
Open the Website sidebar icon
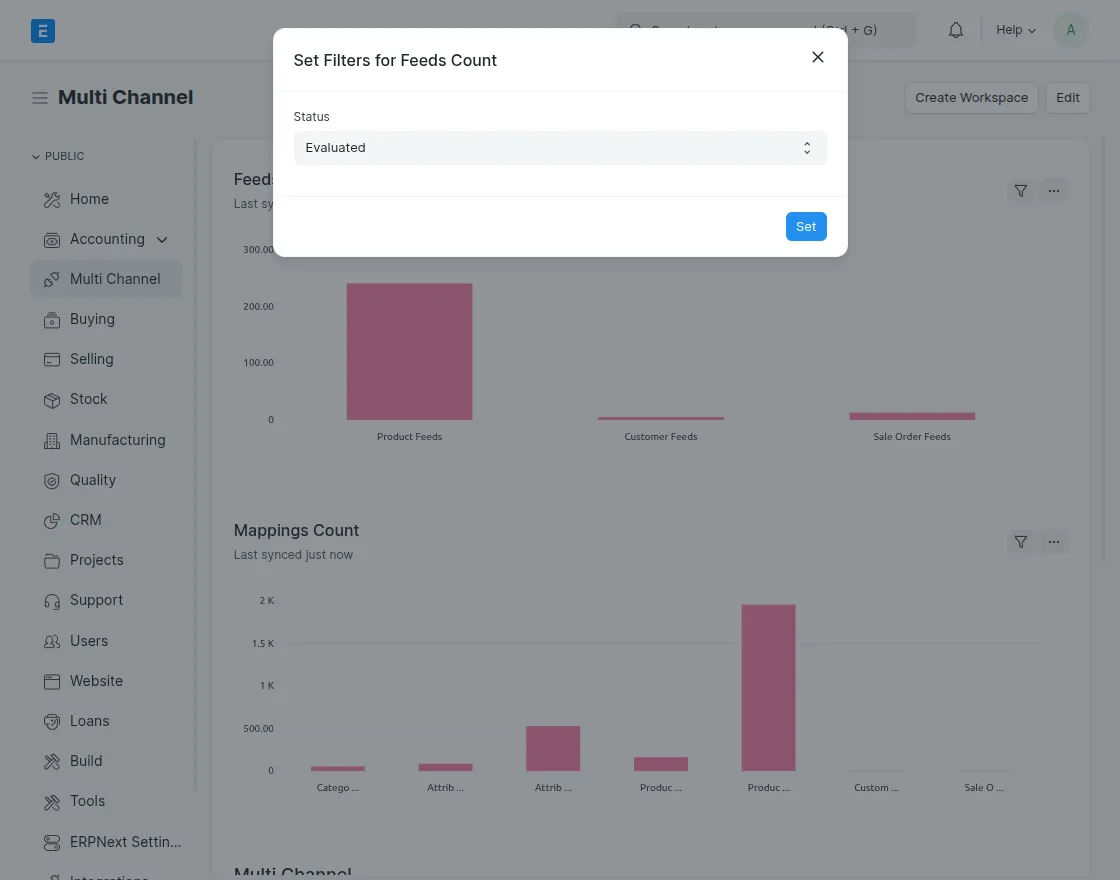(52, 681)
